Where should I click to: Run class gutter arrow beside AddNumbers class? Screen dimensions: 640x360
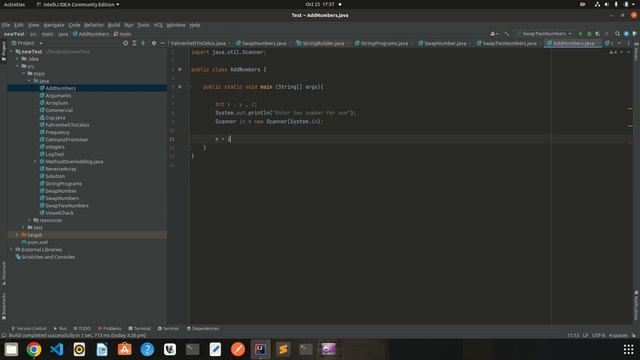(180, 69)
